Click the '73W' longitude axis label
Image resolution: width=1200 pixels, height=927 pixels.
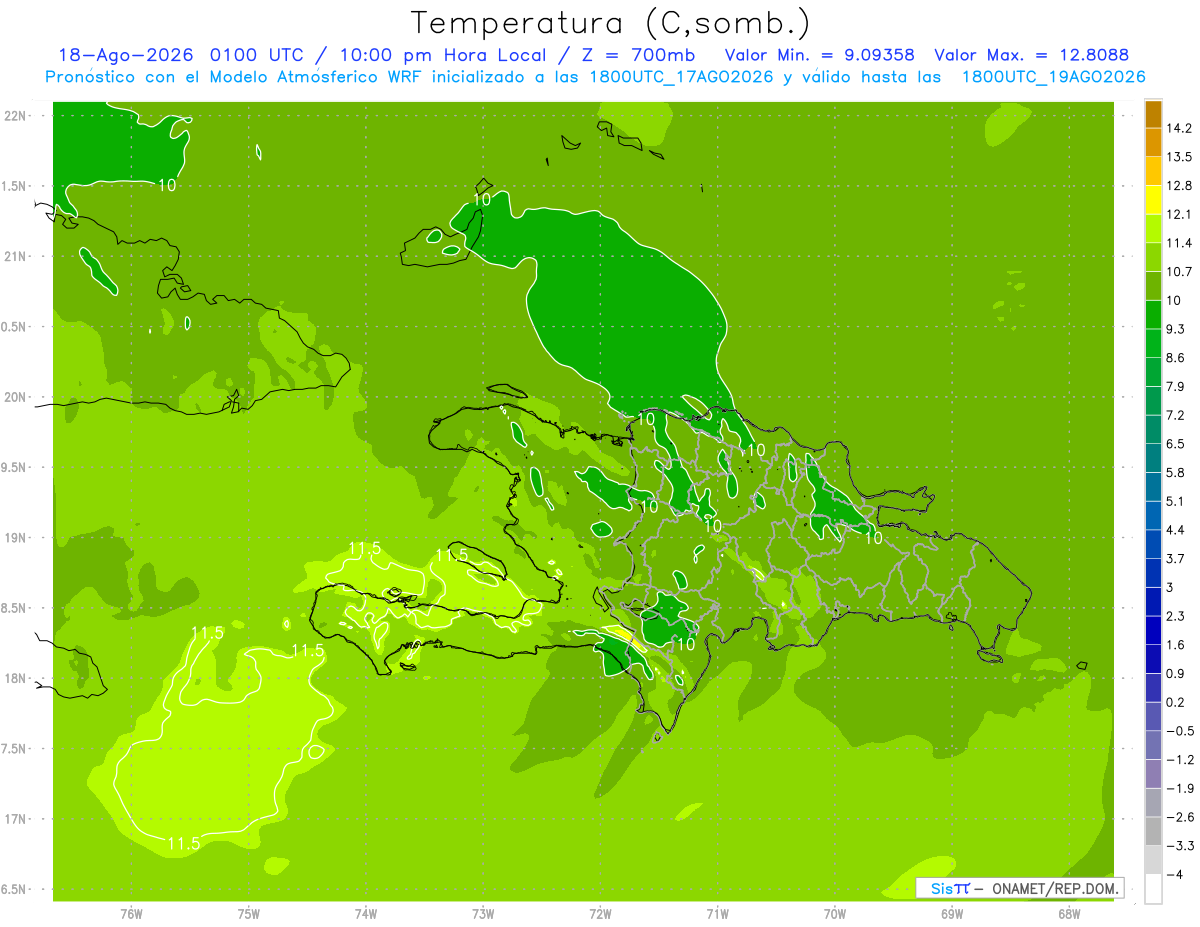coord(483,913)
